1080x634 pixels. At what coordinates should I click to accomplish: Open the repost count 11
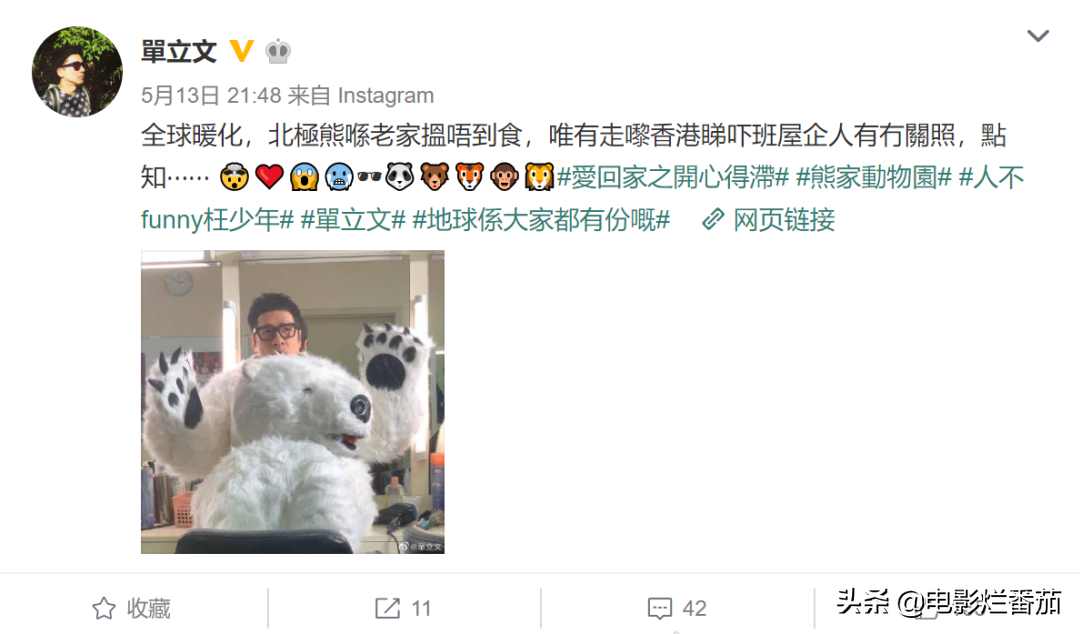(421, 609)
